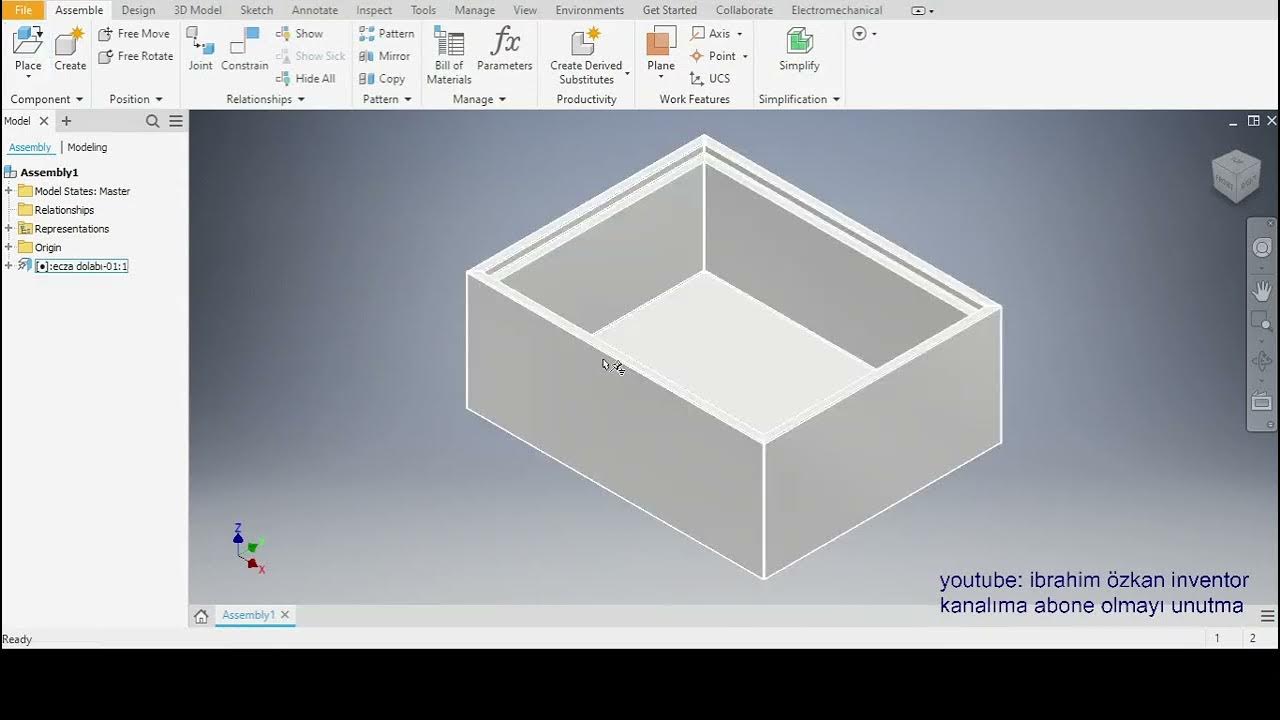The height and width of the screenshot is (720, 1280).
Task: Switch to the Design ribbon tab
Action: 138,10
